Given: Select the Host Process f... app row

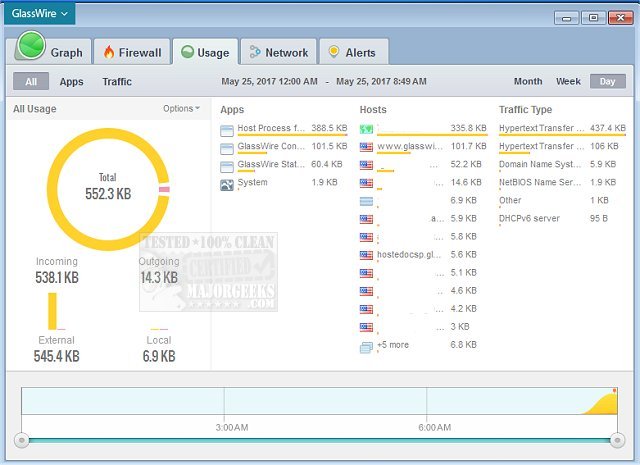Looking at the screenshot, I should (284, 130).
